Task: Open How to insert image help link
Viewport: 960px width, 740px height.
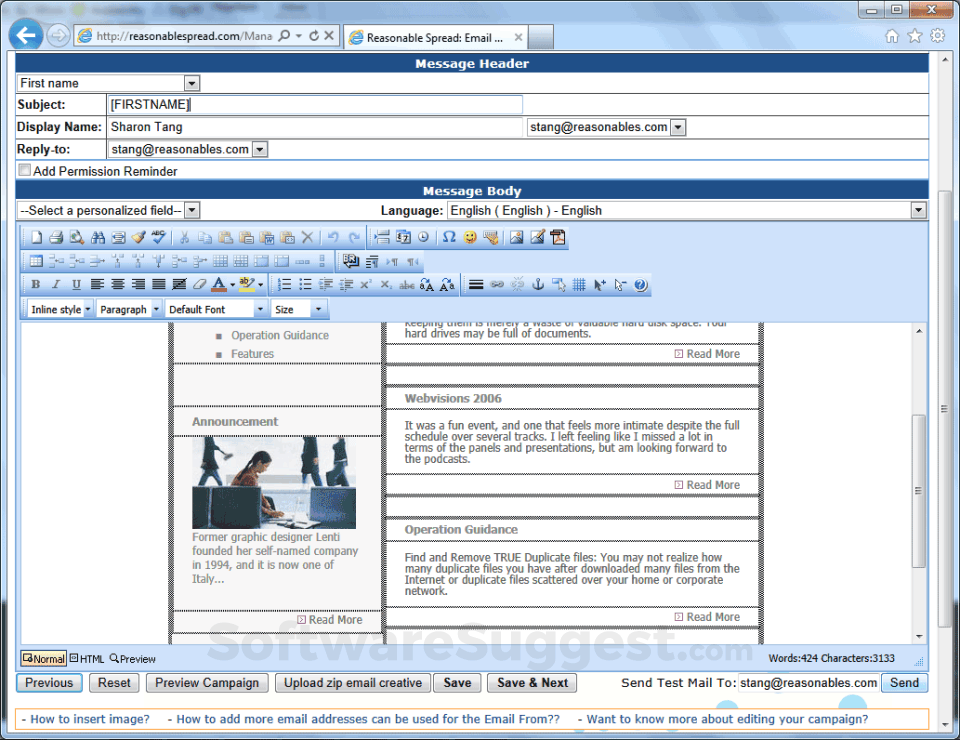Action: [x=90, y=719]
